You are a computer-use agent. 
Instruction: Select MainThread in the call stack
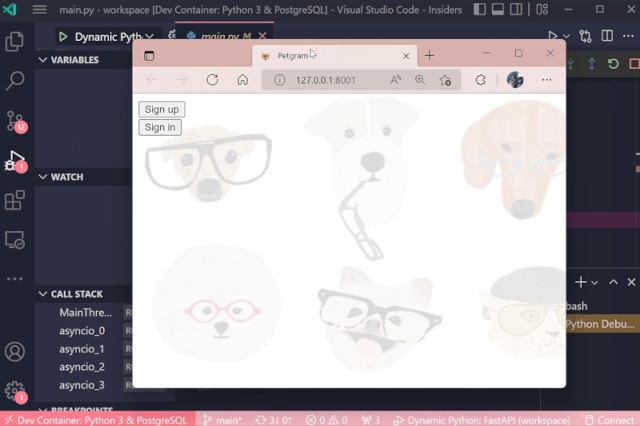pos(86,313)
